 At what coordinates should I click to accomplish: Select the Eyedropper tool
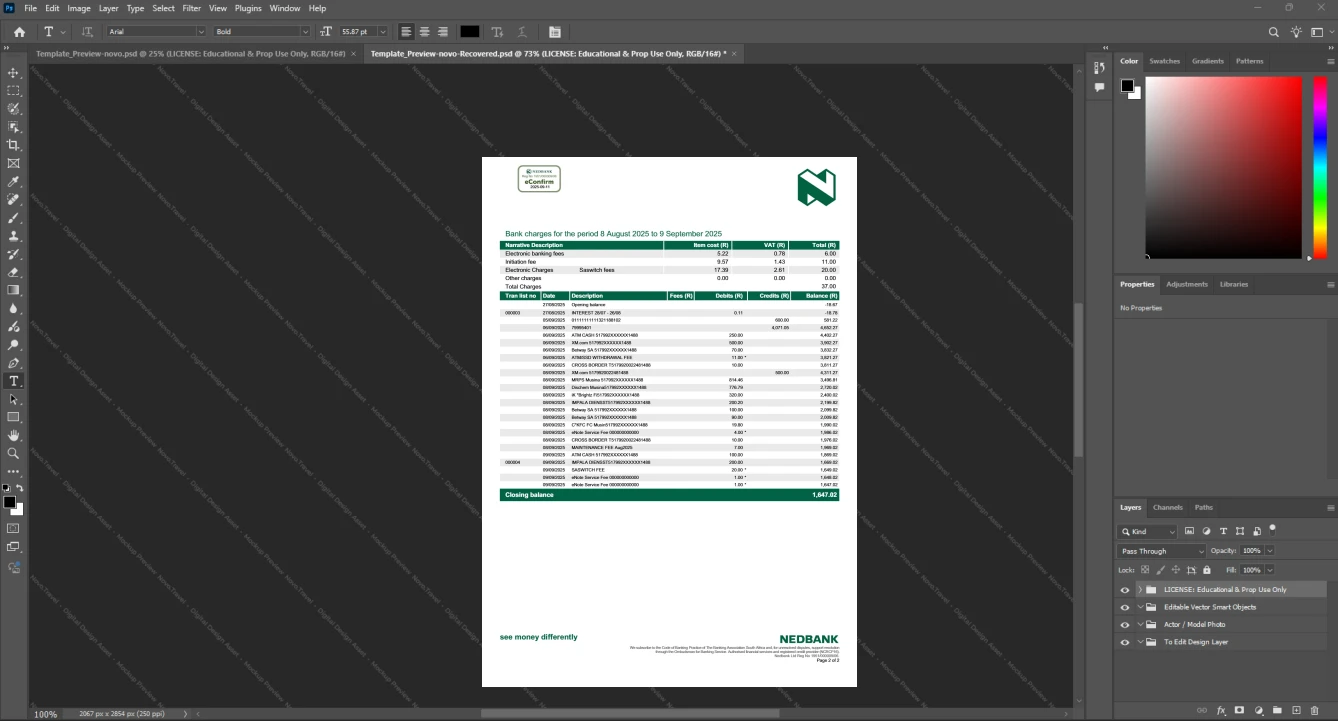point(14,182)
